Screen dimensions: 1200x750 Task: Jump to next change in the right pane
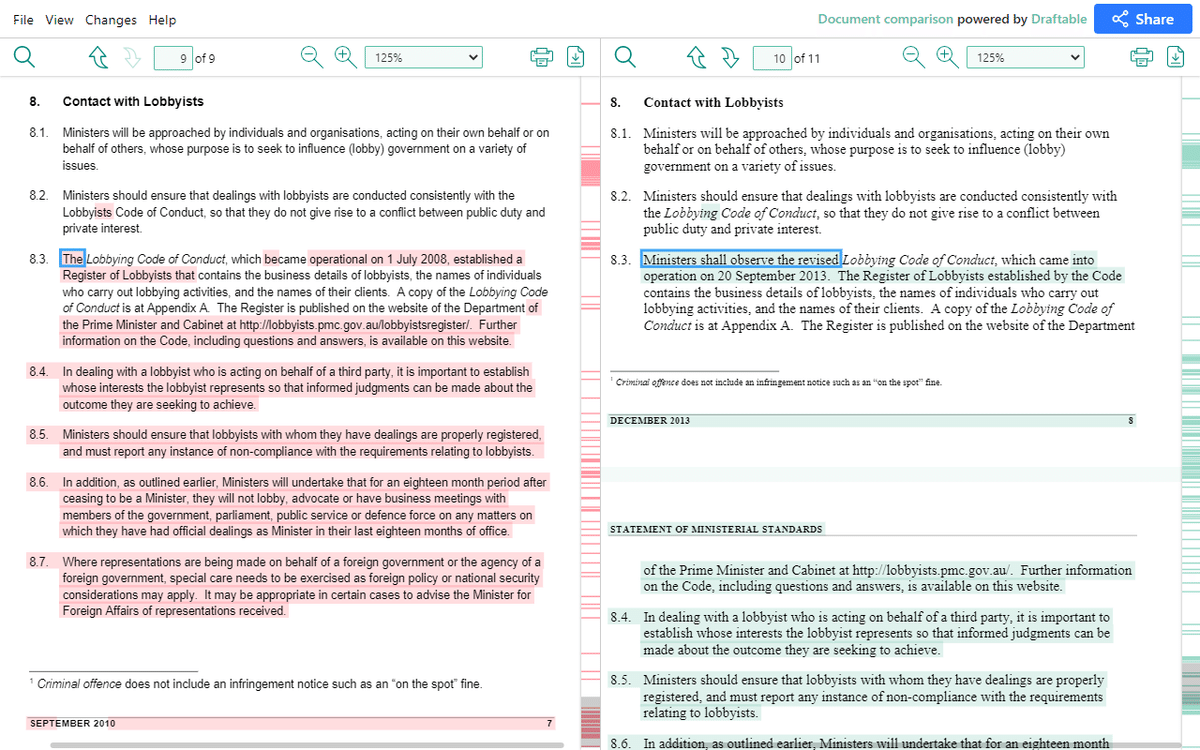[730, 57]
